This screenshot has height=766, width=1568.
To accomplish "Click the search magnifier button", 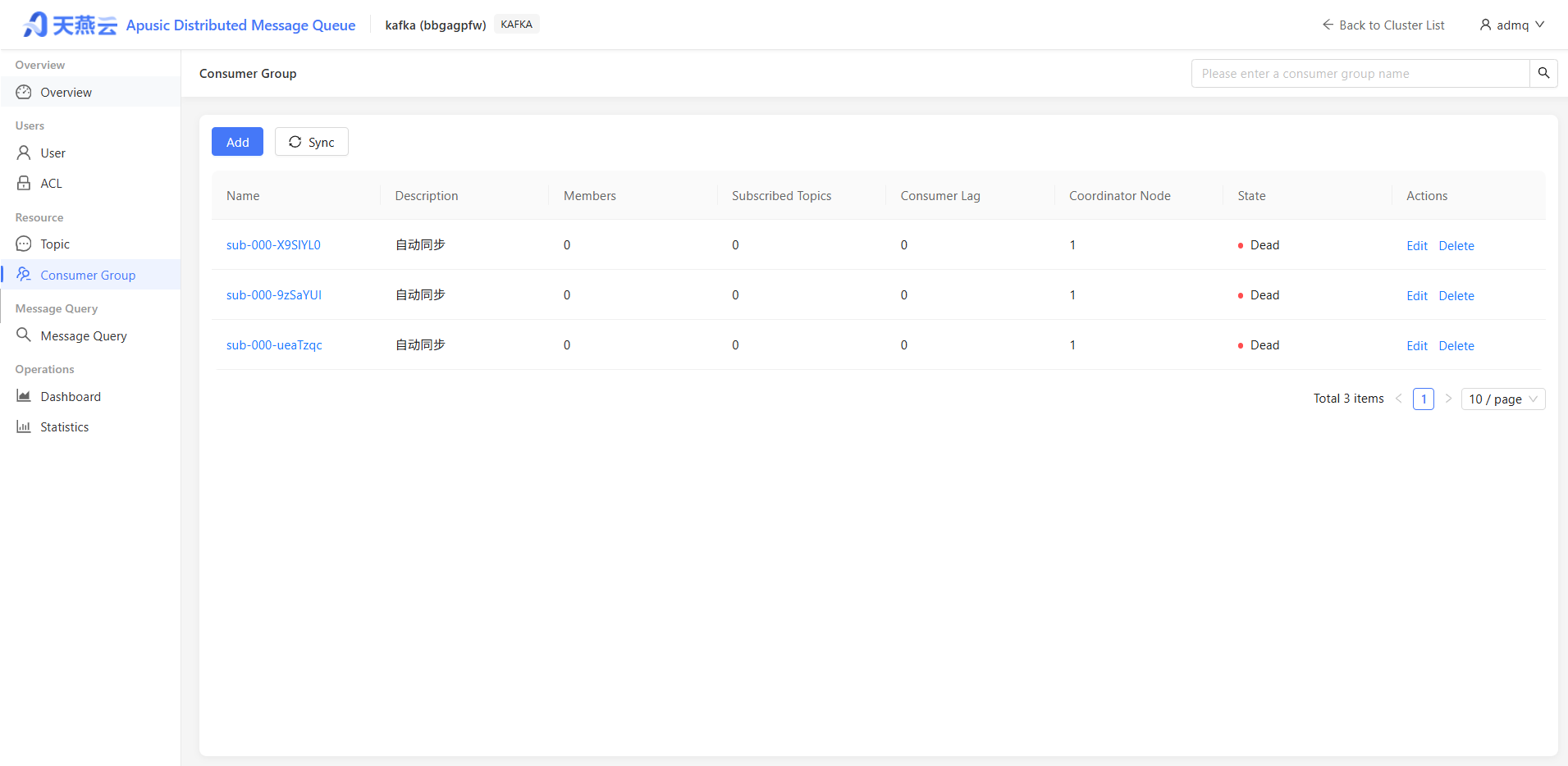I will pos(1543,73).
